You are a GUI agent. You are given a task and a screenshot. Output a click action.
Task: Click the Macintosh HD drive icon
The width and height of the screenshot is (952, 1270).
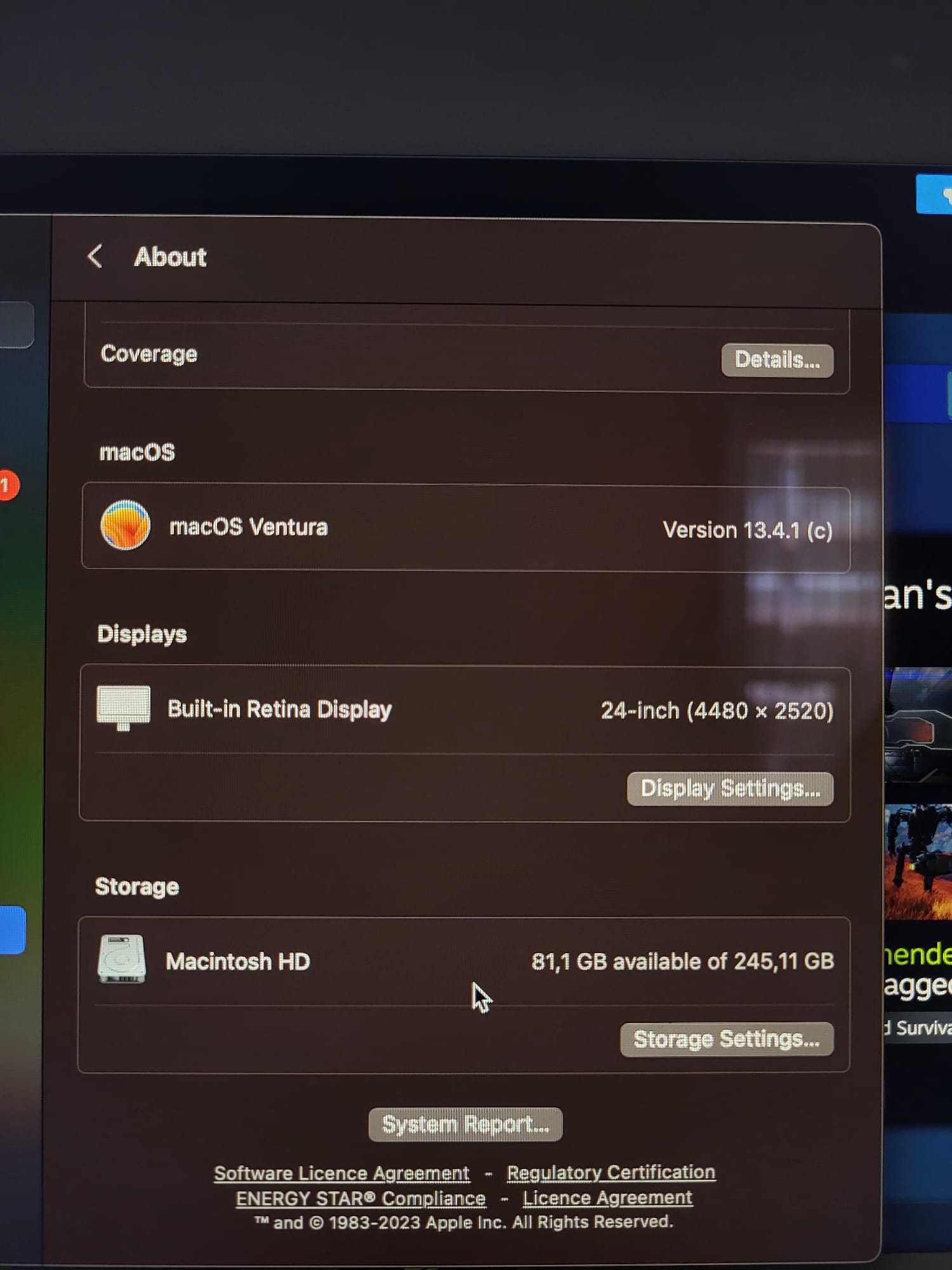pos(122,959)
